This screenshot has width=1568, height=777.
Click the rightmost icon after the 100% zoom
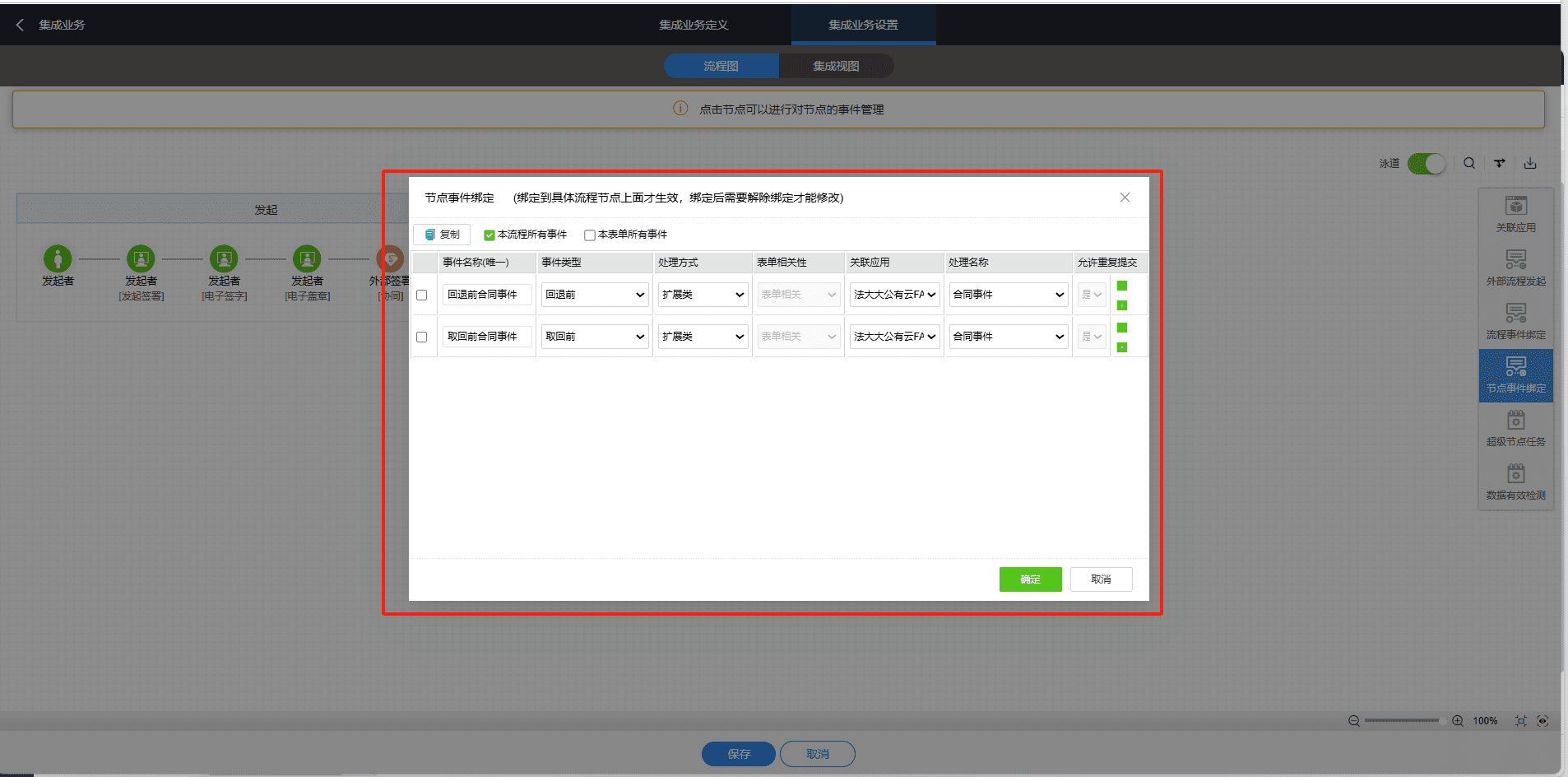tap(1542, 721)
